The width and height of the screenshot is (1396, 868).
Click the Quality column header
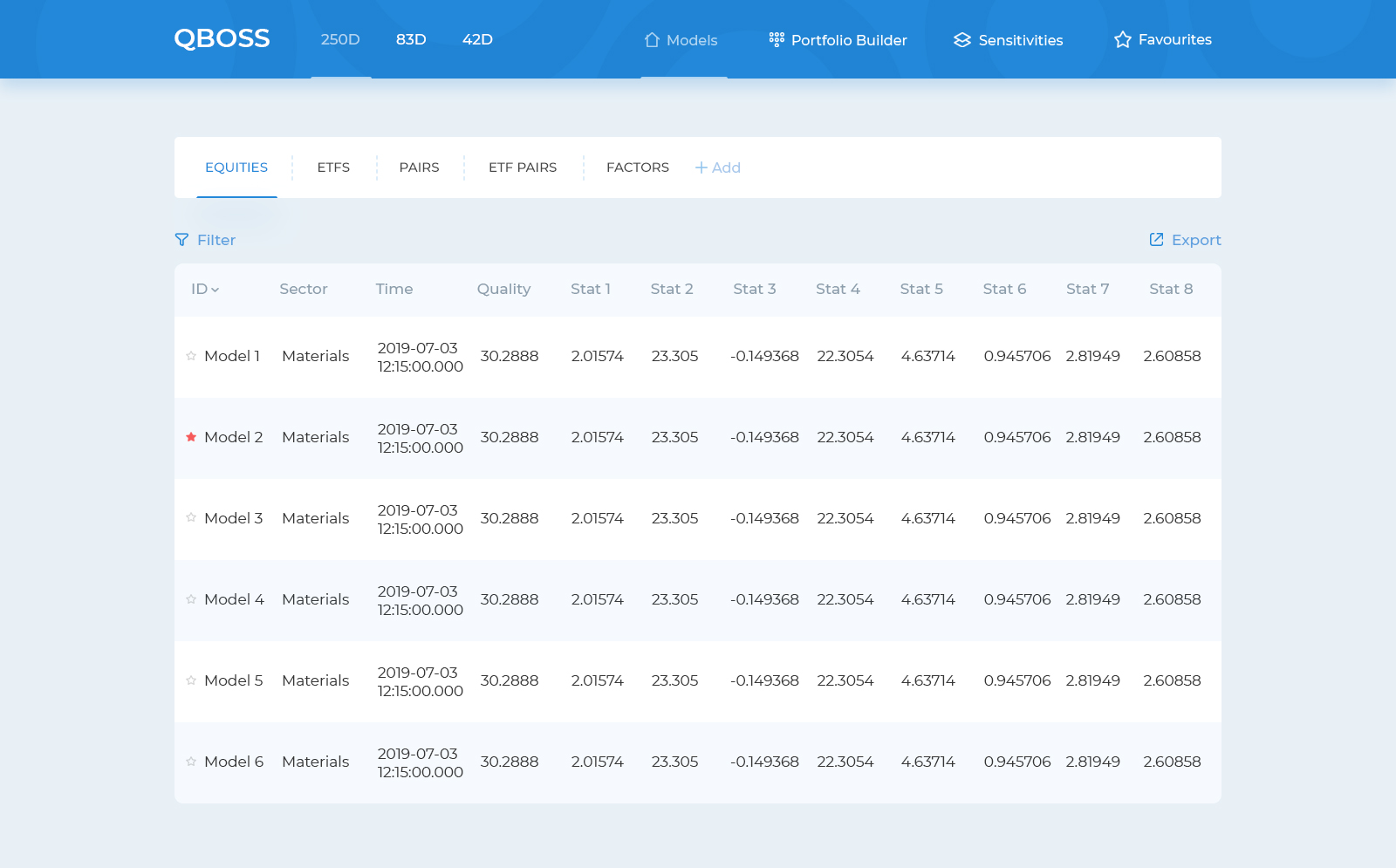tap(503, 289)
